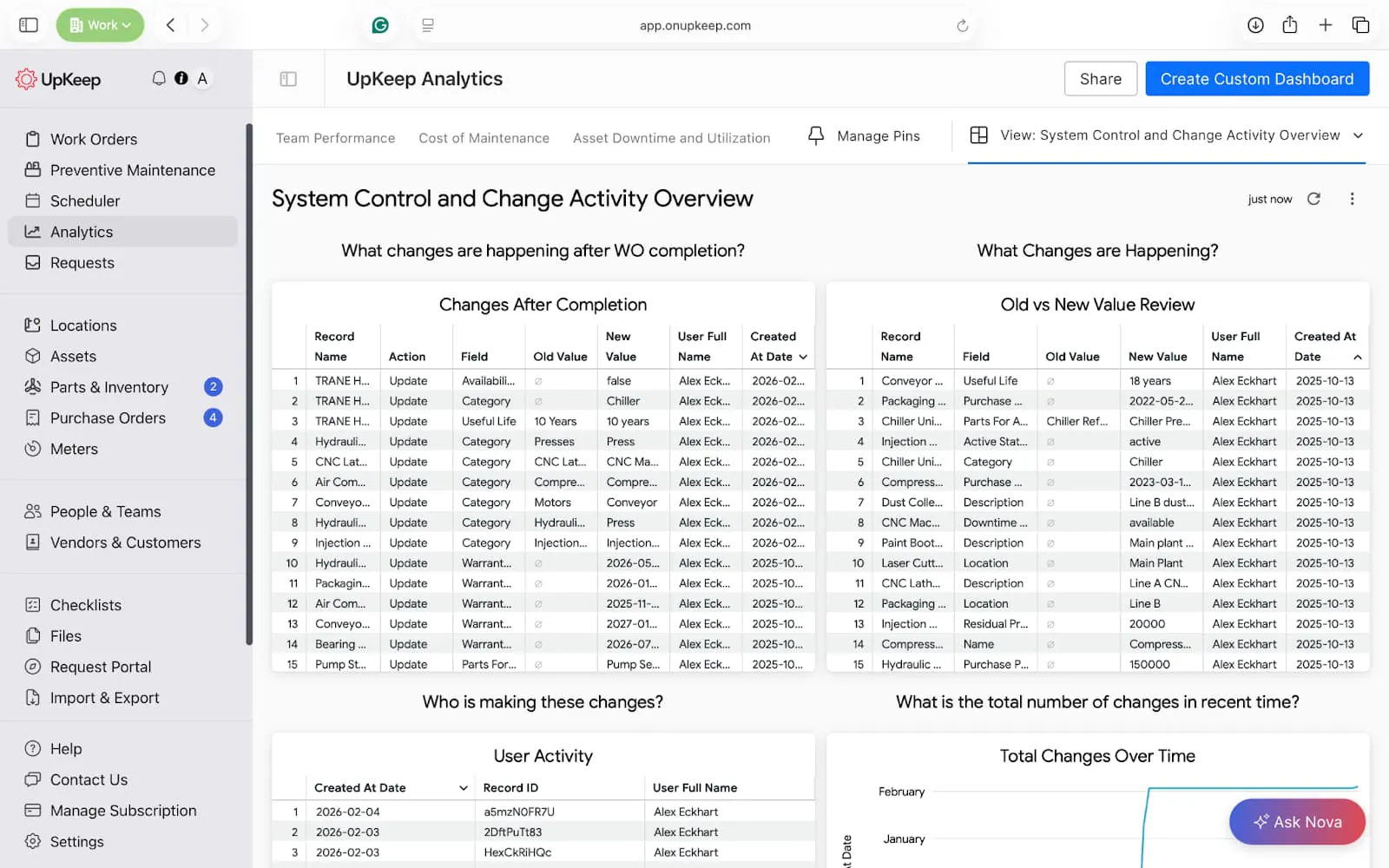
Task: Open the Safari share menu
Action: point(1290,24)
